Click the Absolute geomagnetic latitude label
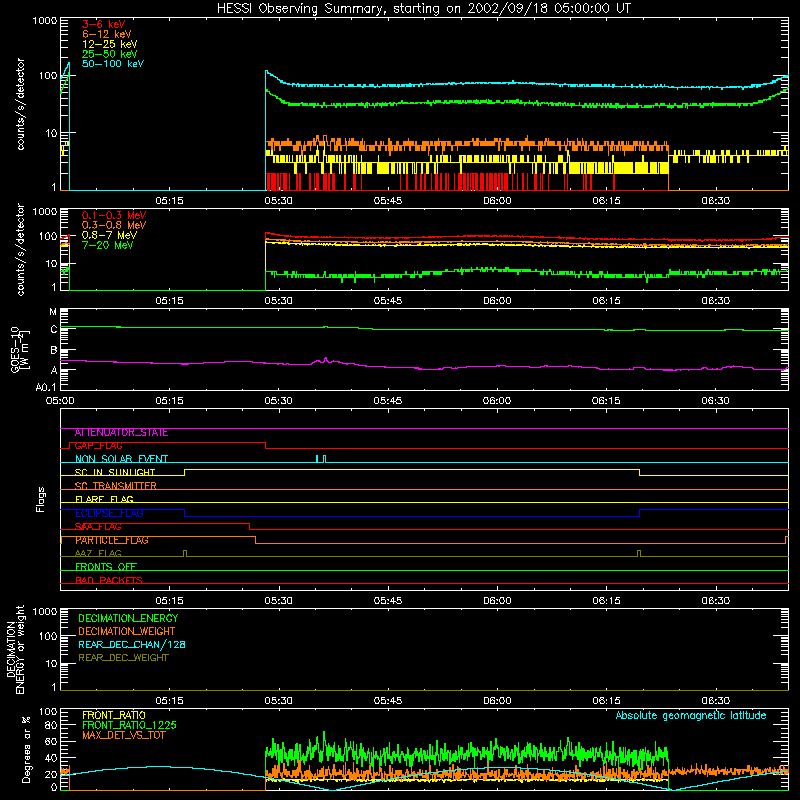 click(x=691, y=716)
